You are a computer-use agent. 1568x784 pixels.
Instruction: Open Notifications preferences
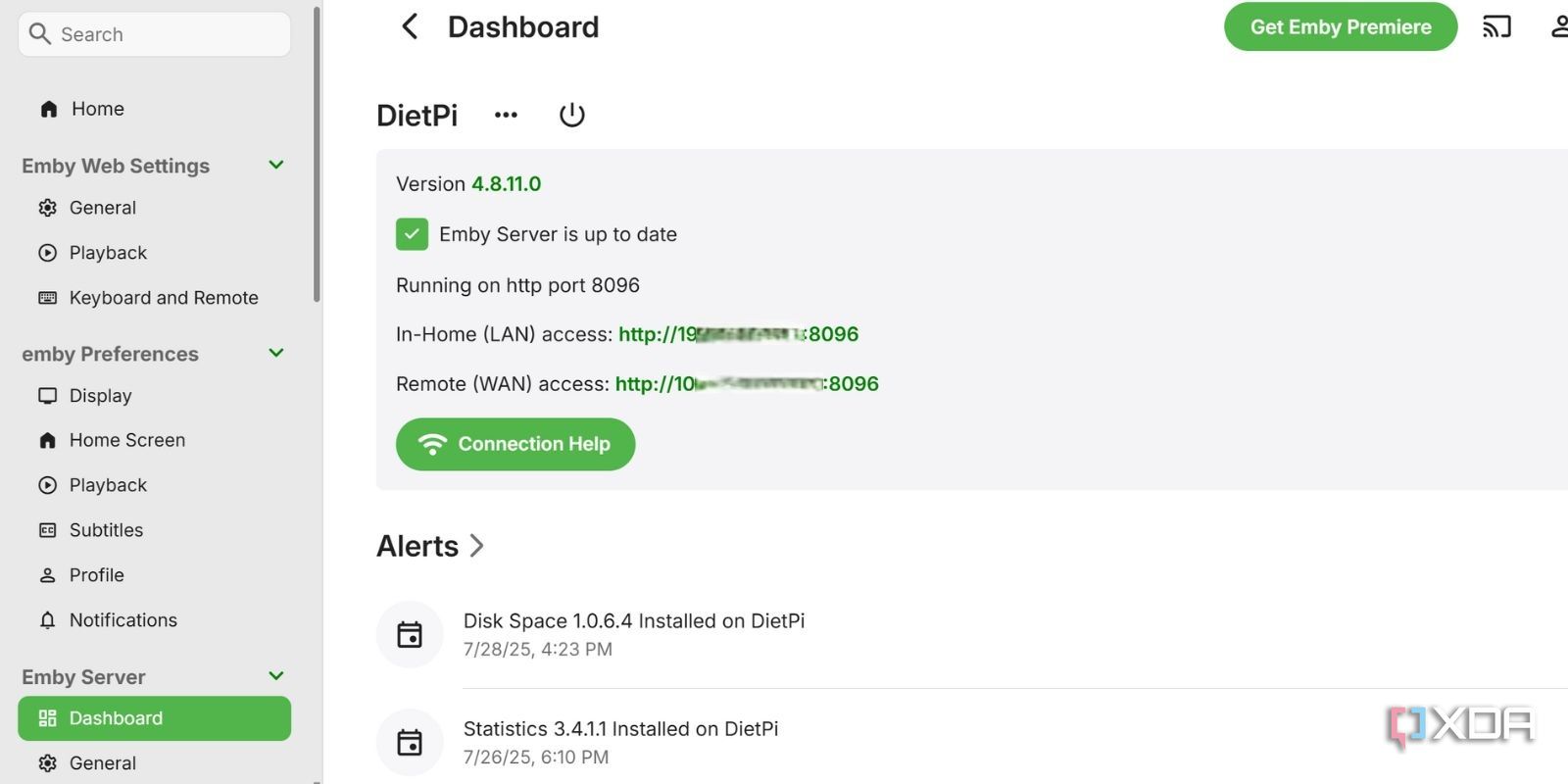pos(155,620)
